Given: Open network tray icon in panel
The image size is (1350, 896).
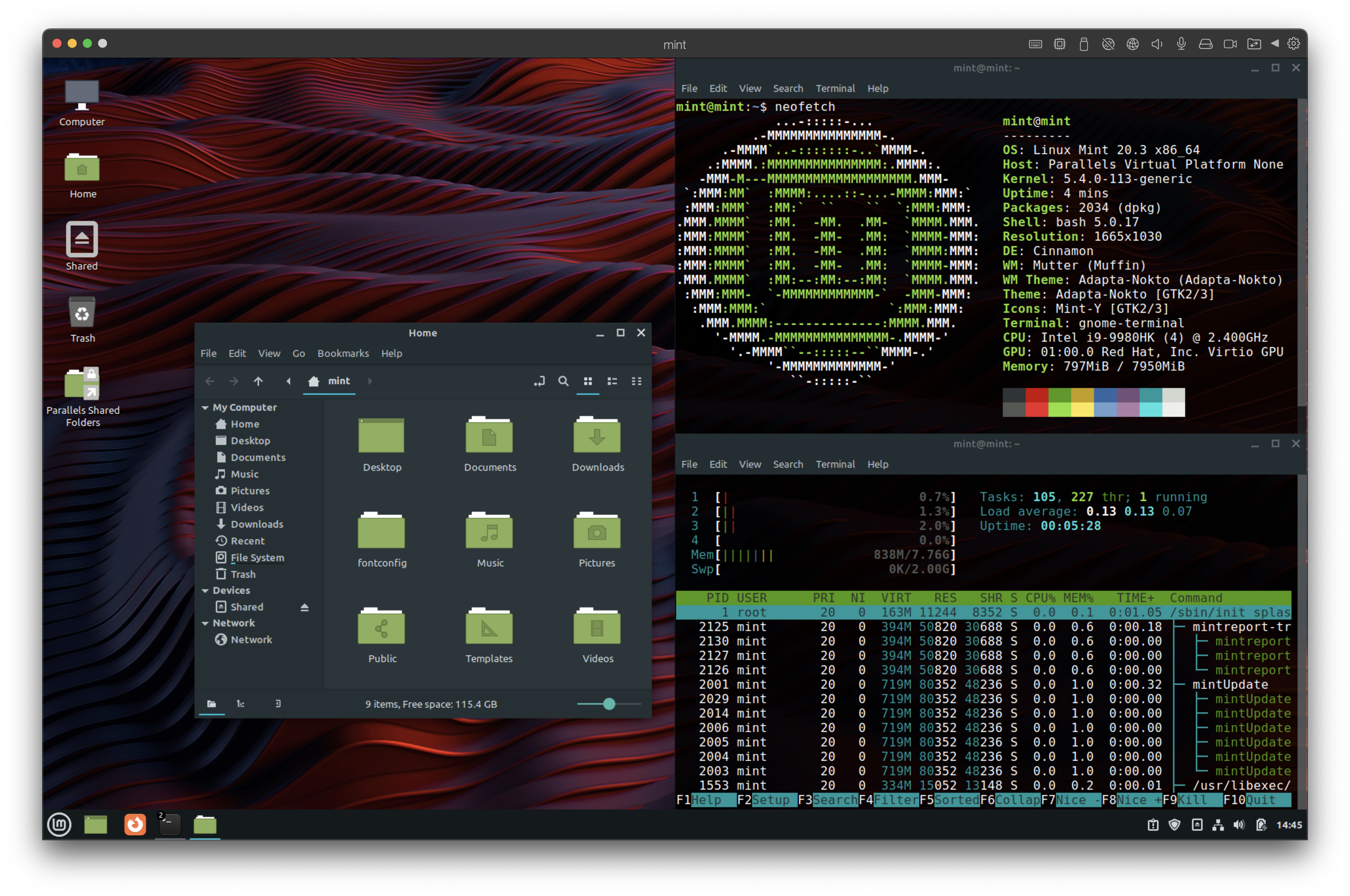Looking at the screenshot, I should 1217,825.
